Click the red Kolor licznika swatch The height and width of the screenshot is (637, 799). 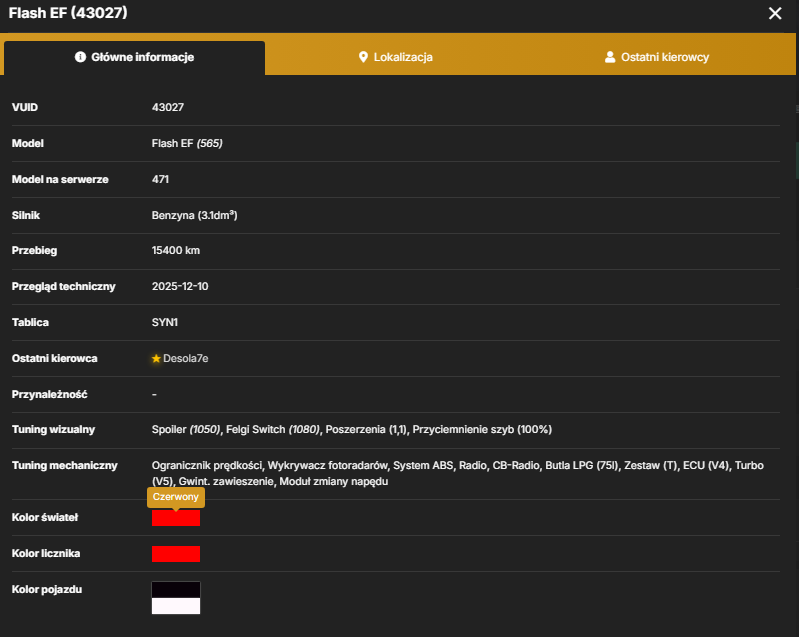(x=176, y=554)
